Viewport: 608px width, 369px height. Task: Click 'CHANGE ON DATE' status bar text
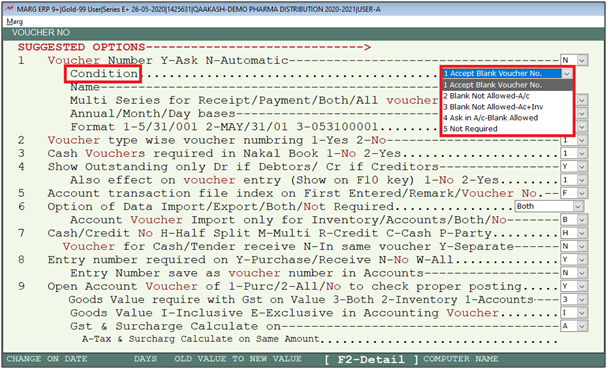click(x=47, y=359)
